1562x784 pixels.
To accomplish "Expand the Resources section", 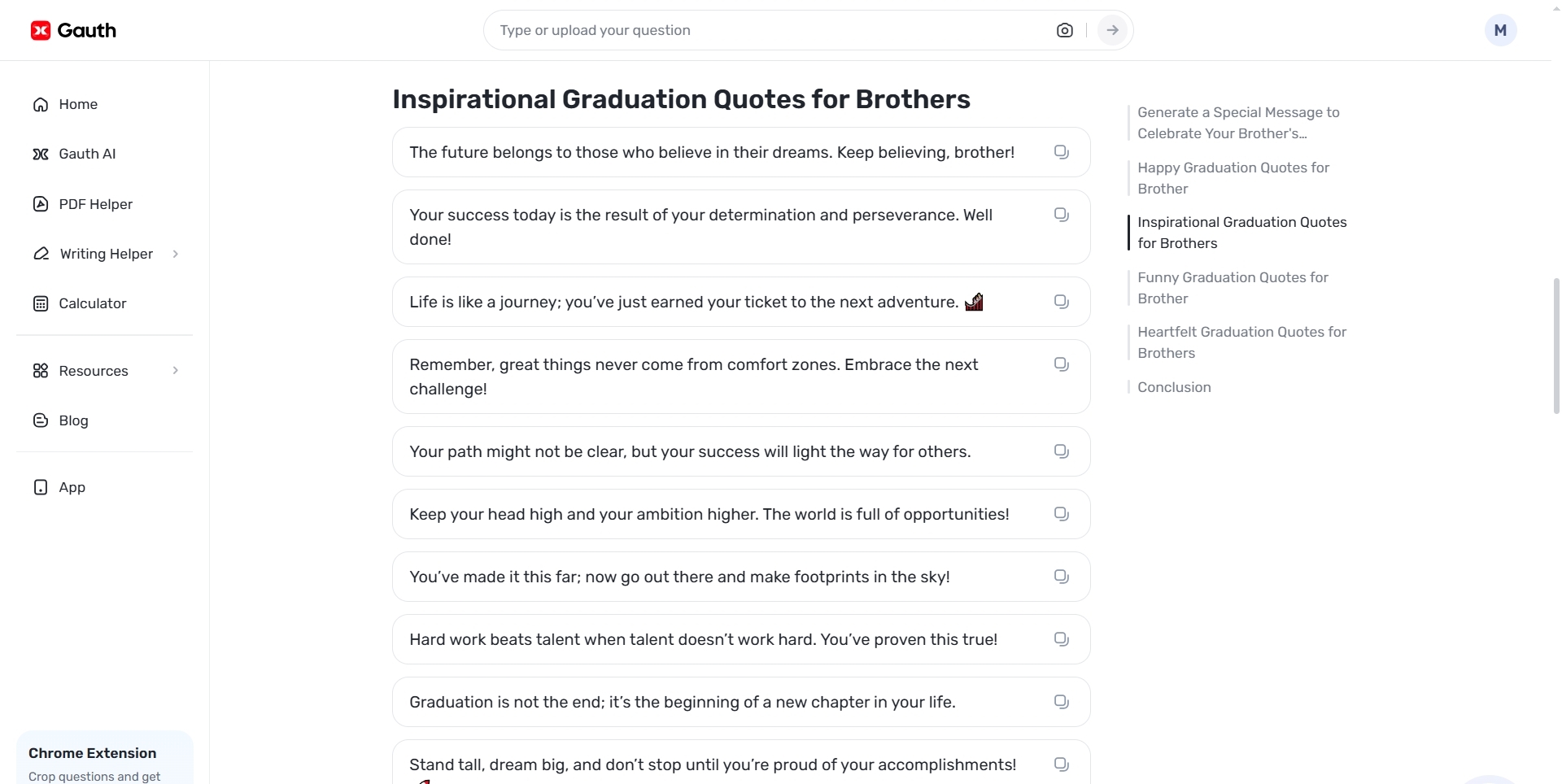I will click(x=93, y=370).
